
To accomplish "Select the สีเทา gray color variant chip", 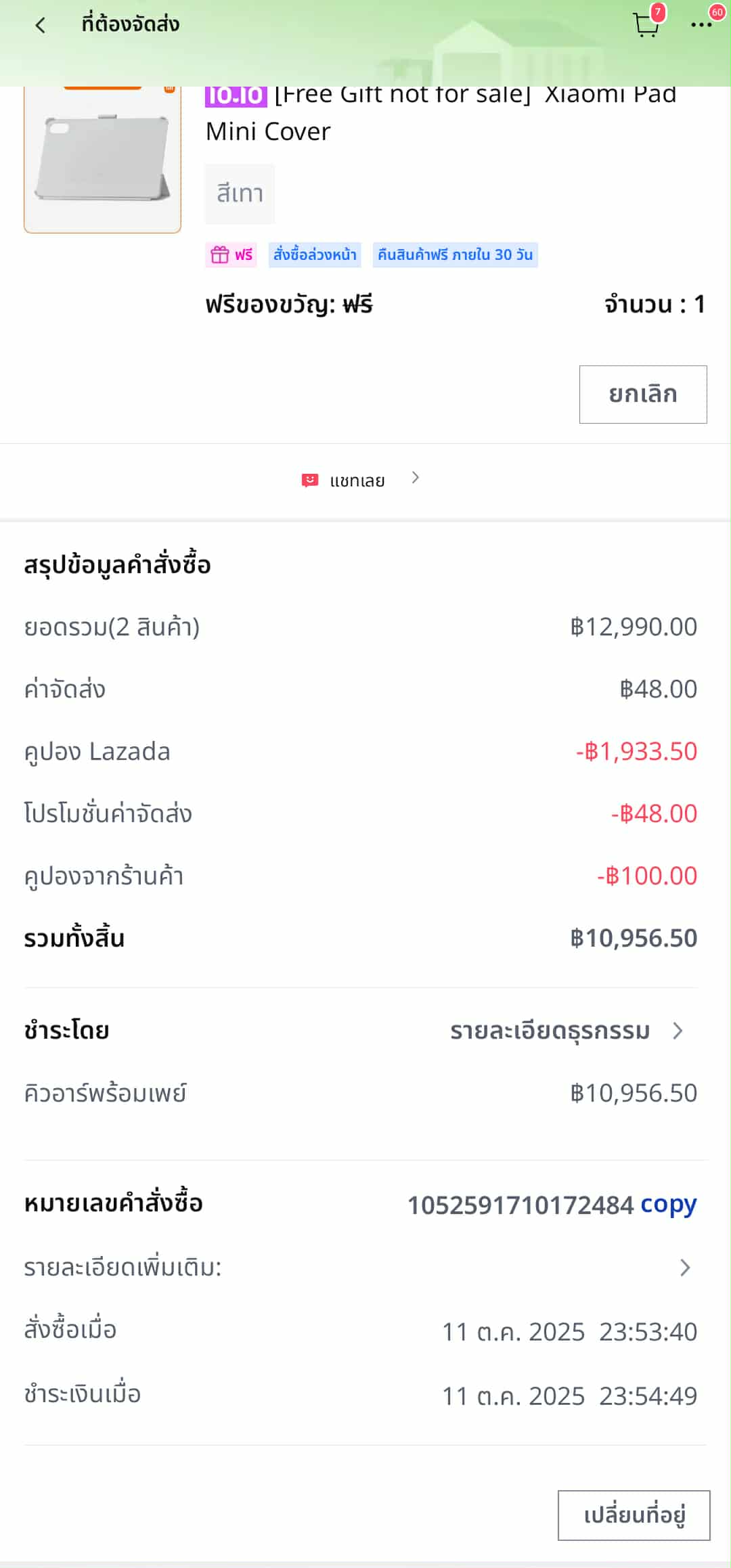I will (240, 194).
